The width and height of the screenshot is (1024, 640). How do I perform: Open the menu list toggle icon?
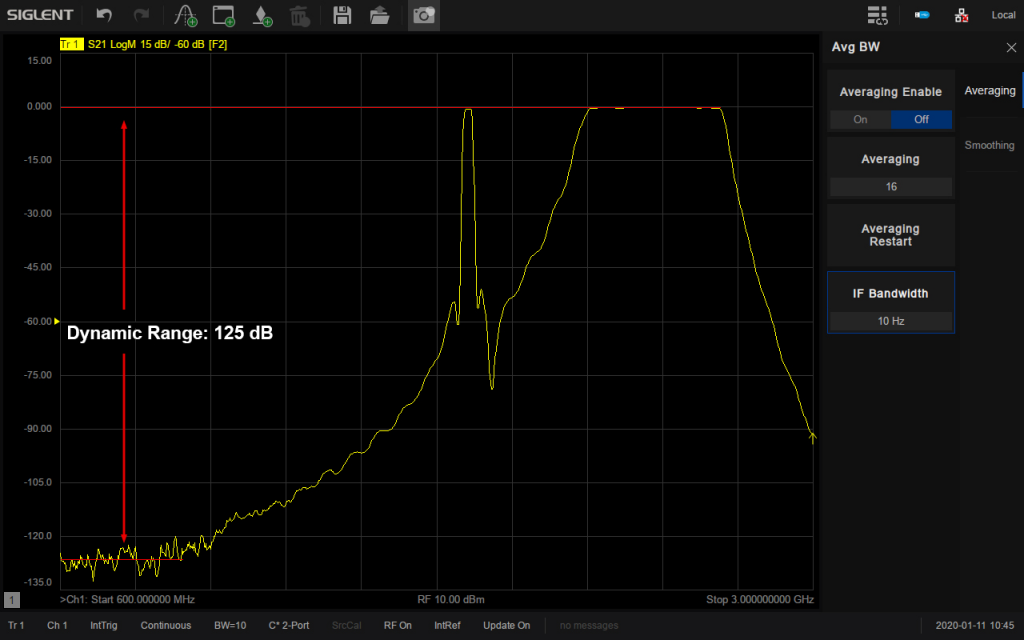tap(878, 15)
